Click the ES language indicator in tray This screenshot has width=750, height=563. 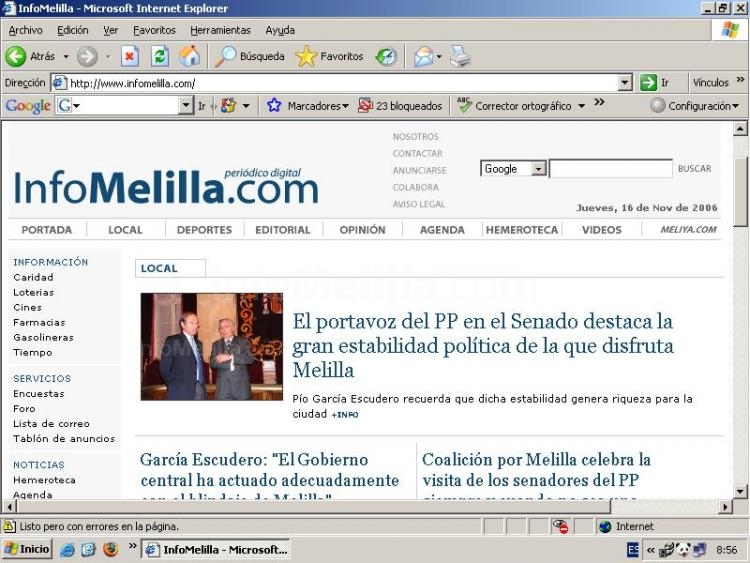[x=632, y=550]
